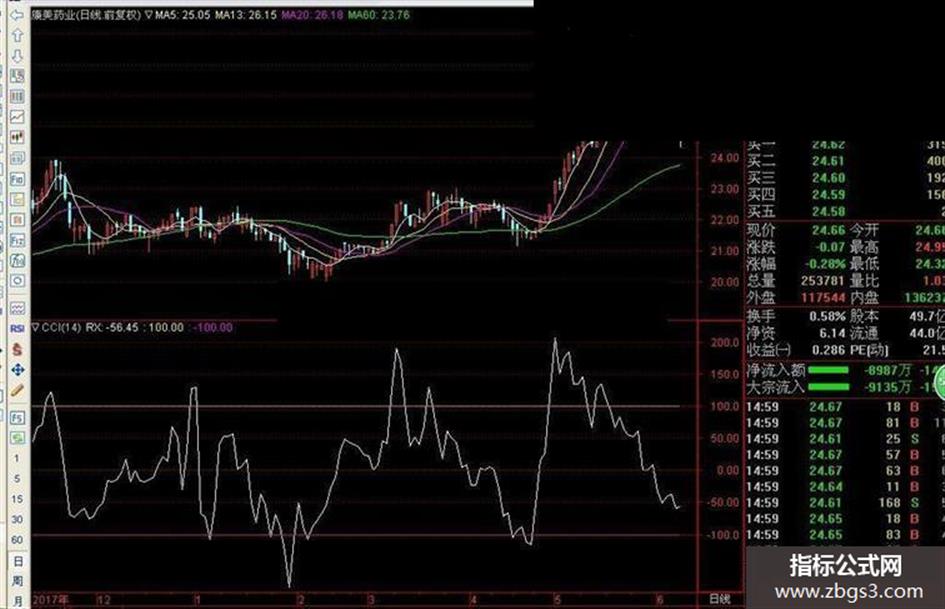
Task: Select the blue four-arrow move tool
Action: coord(17,370)
